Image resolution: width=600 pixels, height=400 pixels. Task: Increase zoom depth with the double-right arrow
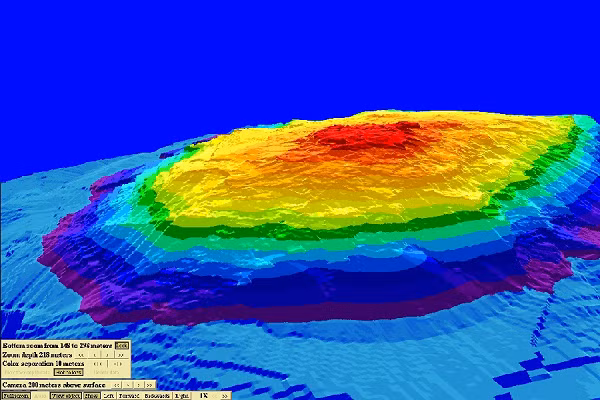(x=120, y=354)
